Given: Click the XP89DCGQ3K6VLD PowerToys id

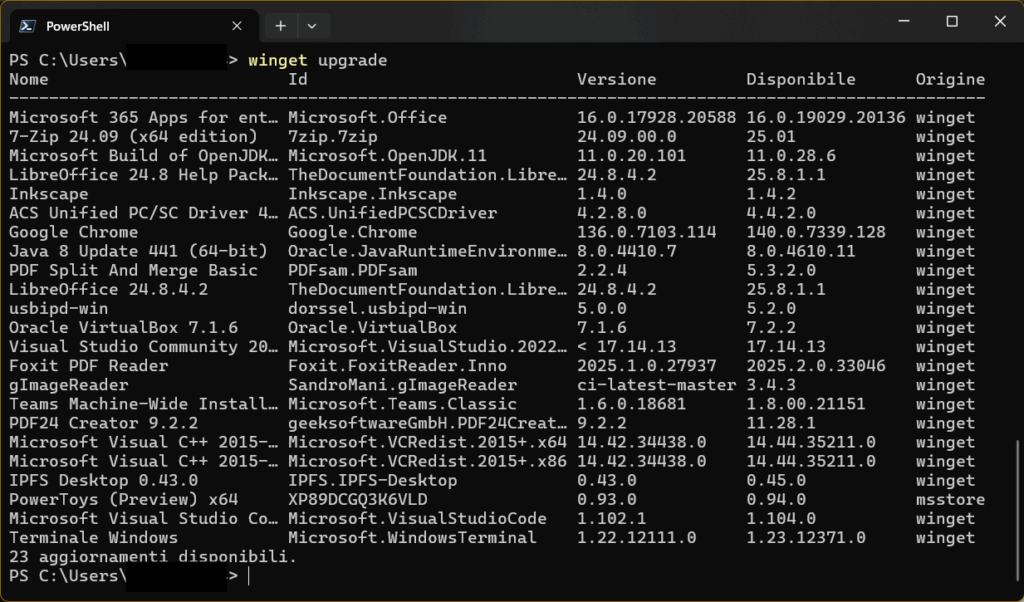Looking at the screenshot, I should point(358,499).
